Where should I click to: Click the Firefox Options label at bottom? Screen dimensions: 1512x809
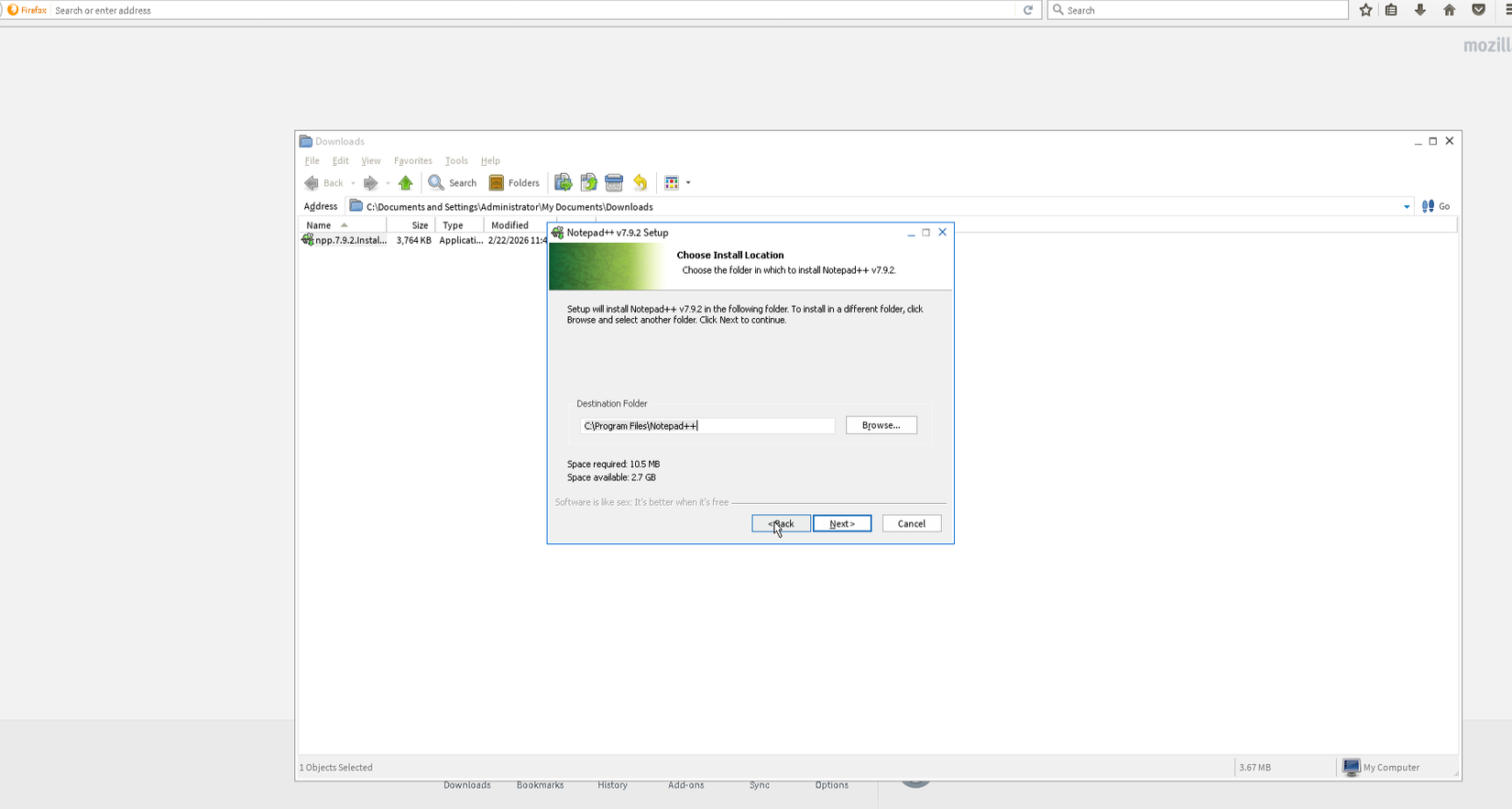832,785
